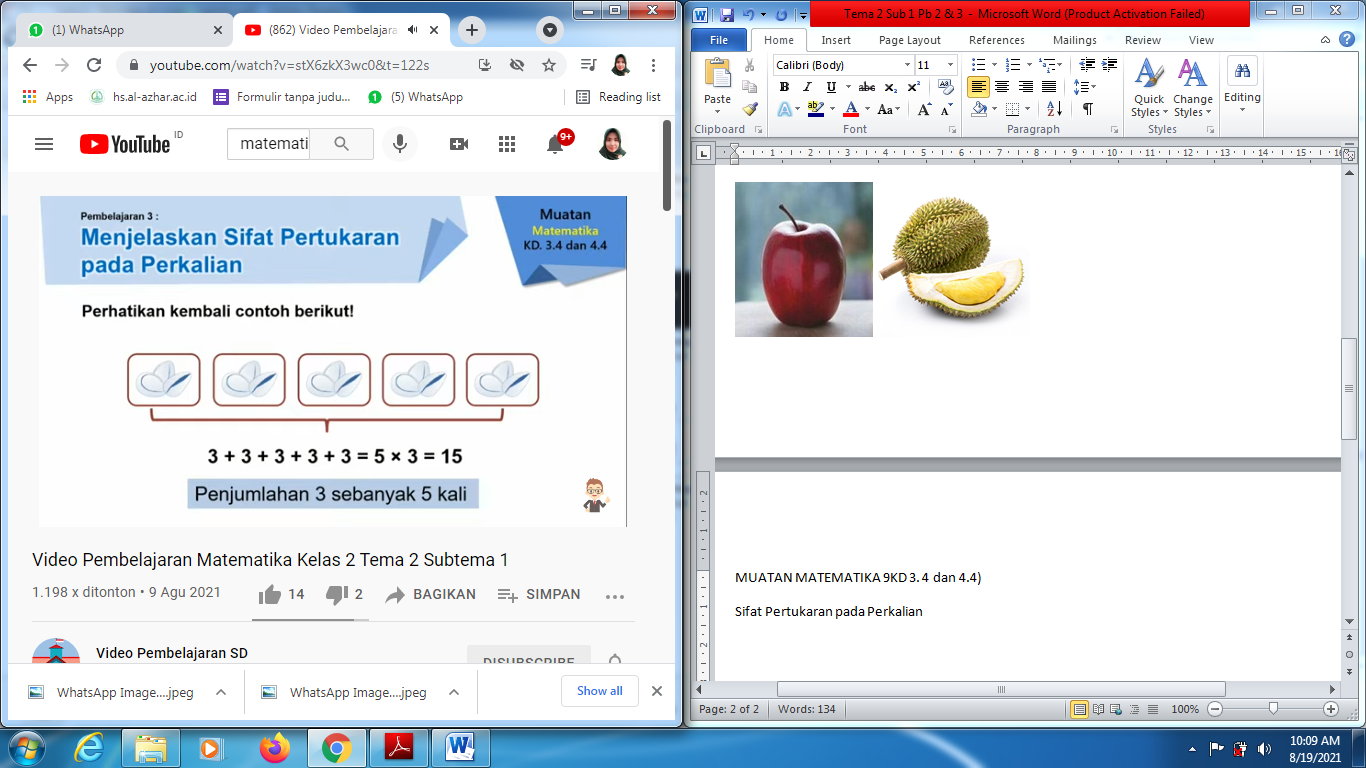Save the Word document from quick access toolbar
Image resolution: width=1366 pixels, height=768 pixels.
[x=727, y=14]
